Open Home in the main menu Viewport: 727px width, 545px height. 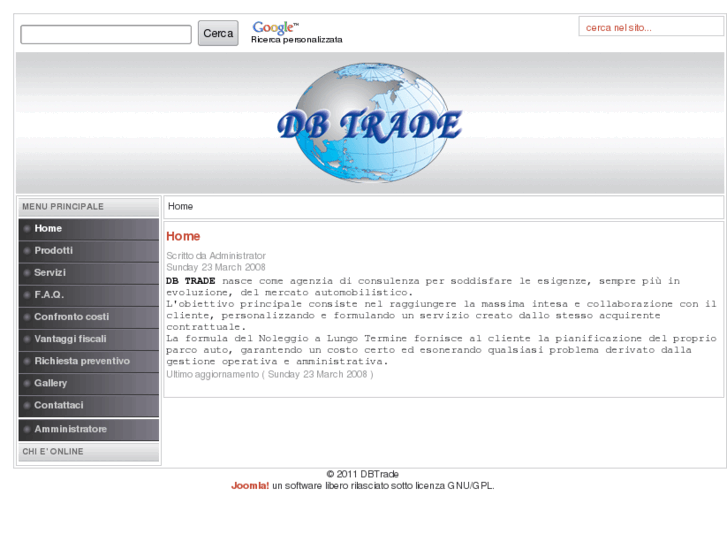(x=89, y=229)
